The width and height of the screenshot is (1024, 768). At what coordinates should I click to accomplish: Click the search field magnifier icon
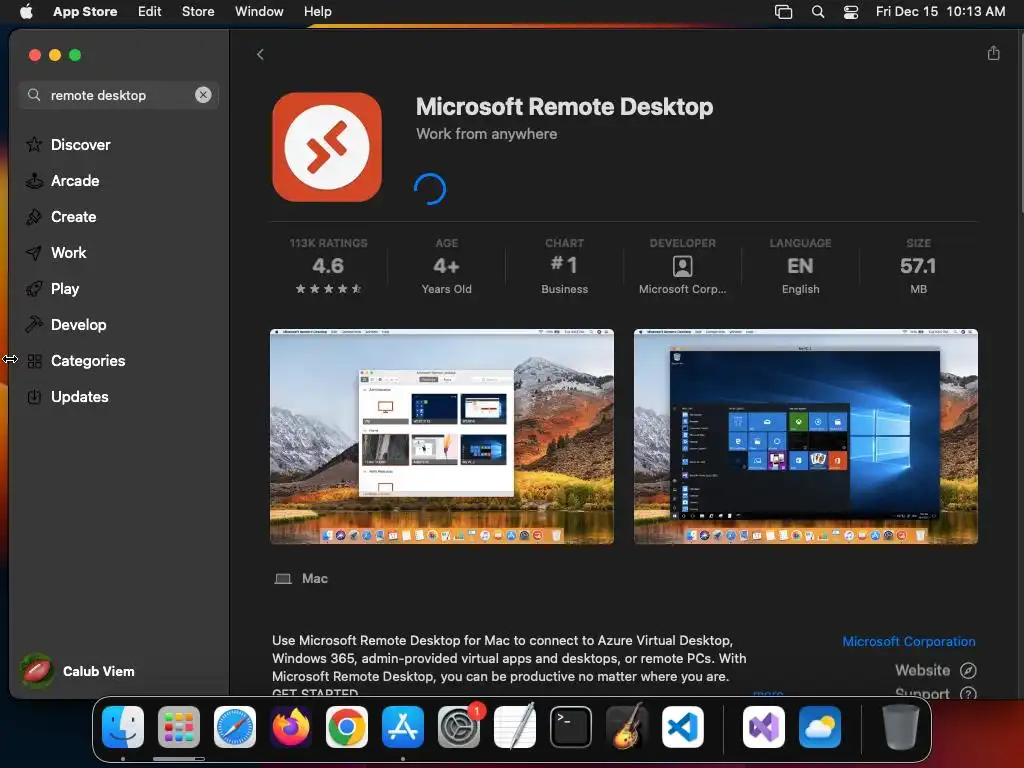(x=34, y=95)
